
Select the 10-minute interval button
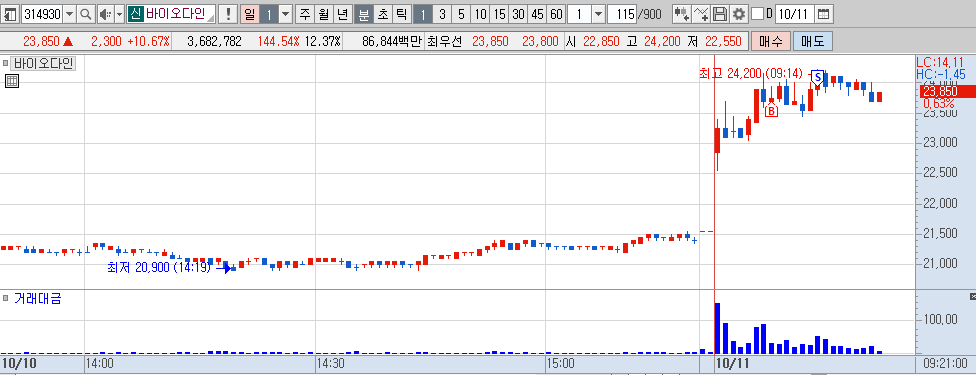pos(480,14)
